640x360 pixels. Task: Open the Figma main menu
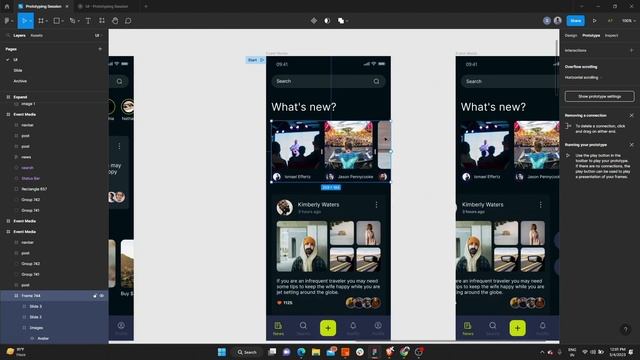pos(7,20)
